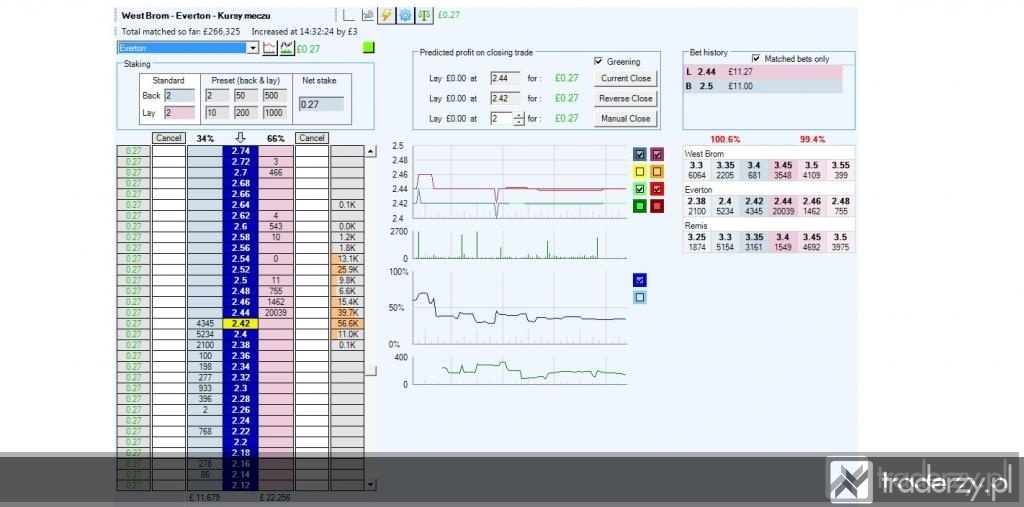Click Everton lay price 2.44 in the grid
This screenshot has width=1024, height=507.
click(x=783, y=206)
